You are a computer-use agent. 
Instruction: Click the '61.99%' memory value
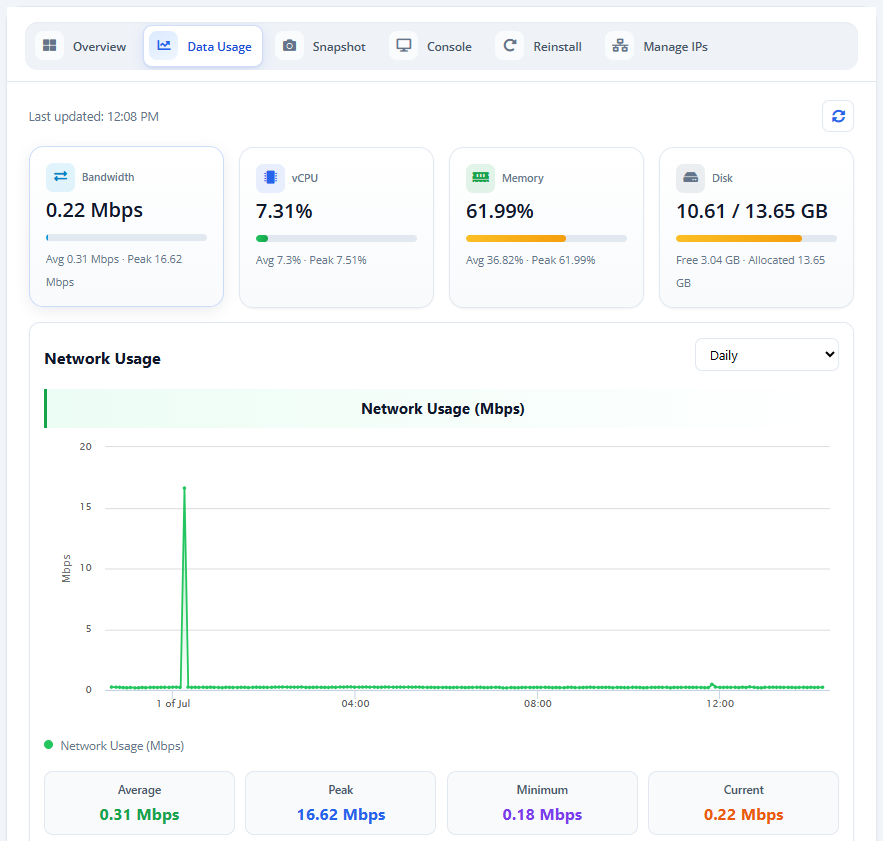500,211
